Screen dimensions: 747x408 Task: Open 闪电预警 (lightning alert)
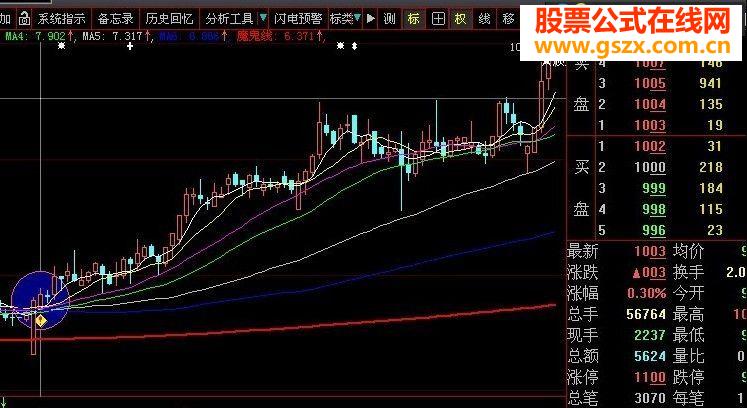(298, 19)
